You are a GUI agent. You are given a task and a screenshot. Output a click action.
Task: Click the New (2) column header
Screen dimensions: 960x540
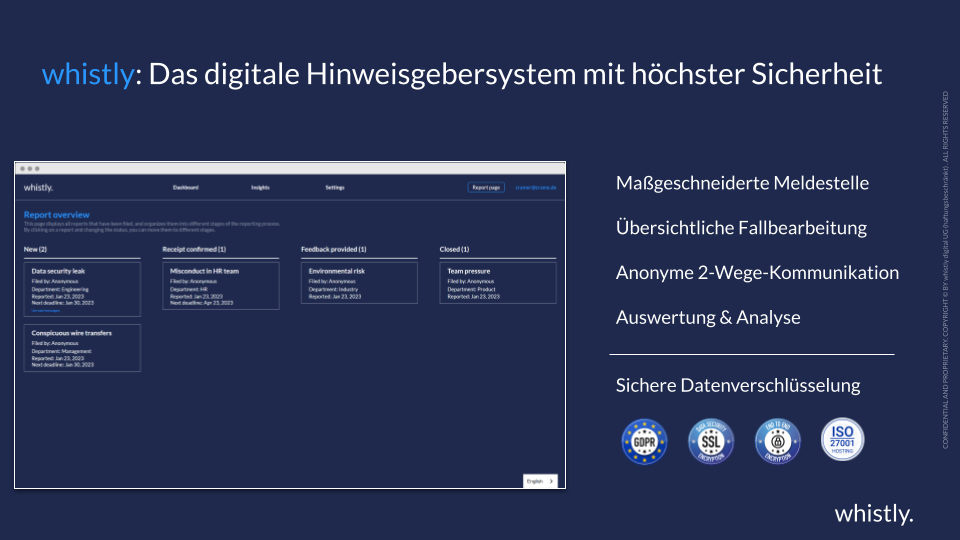click(x=36, y=249)
